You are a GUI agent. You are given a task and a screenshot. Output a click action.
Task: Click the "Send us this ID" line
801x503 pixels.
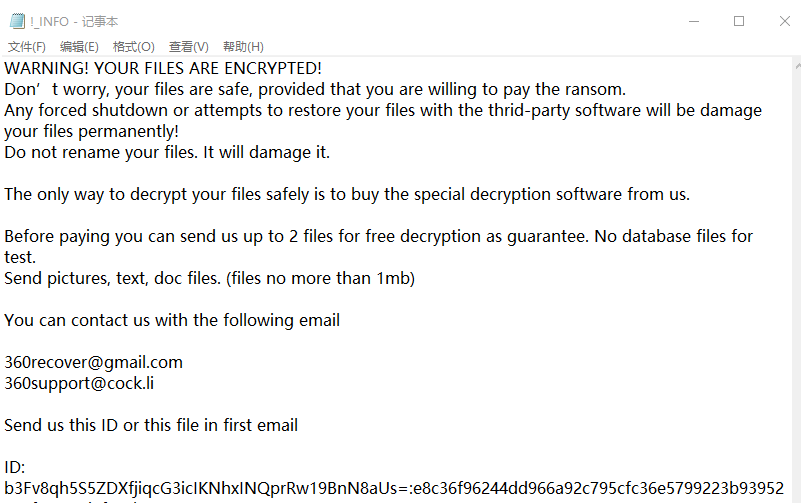tap(150, 425)
